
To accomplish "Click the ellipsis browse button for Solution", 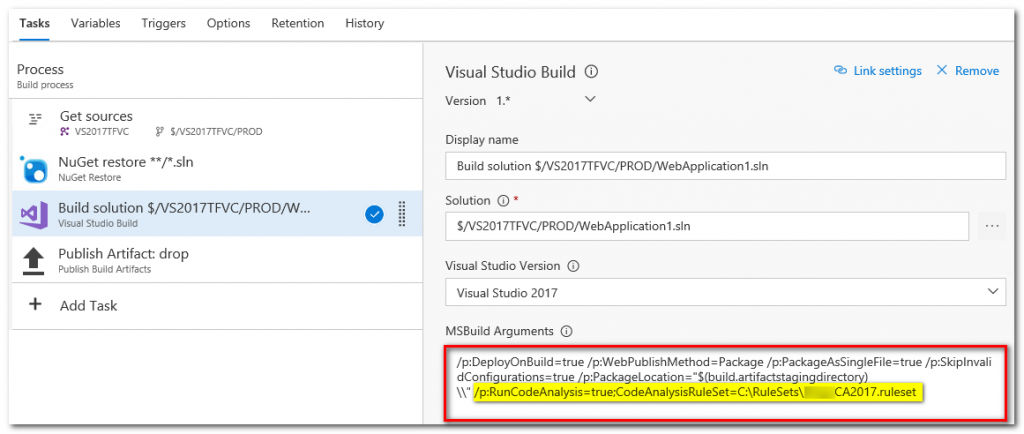I will (992, 226).
